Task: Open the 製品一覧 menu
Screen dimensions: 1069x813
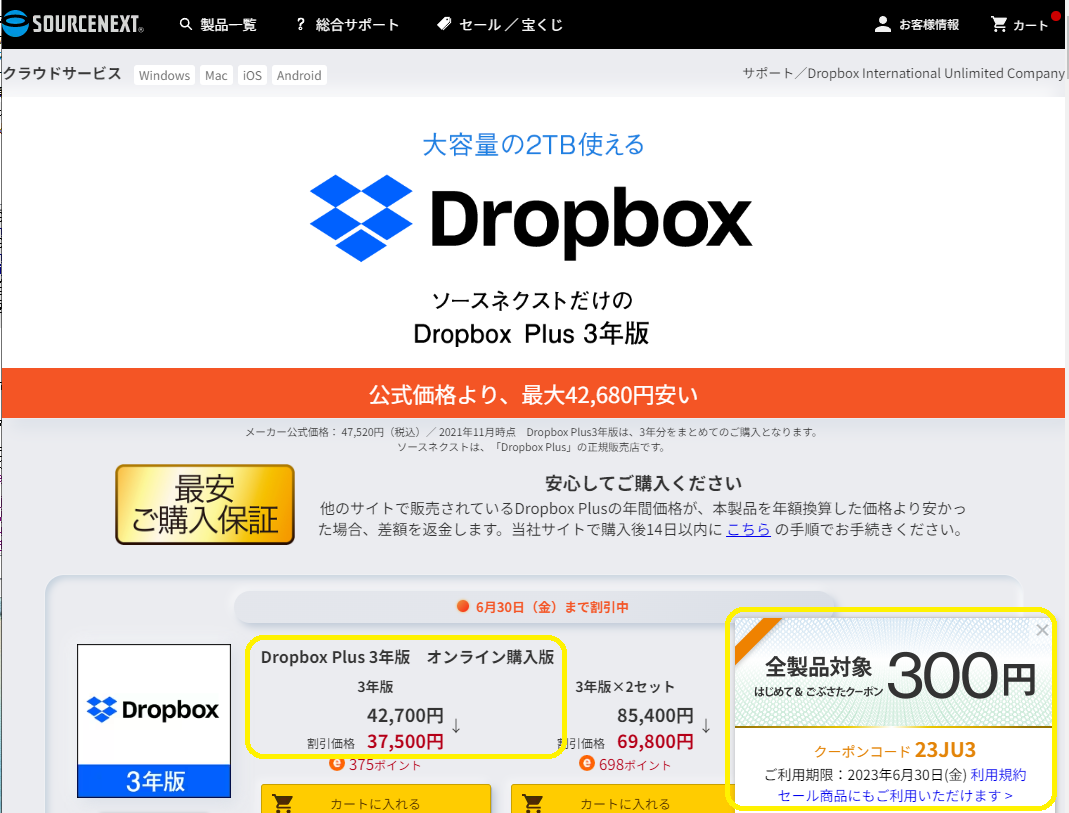Action: coord(228,25)
